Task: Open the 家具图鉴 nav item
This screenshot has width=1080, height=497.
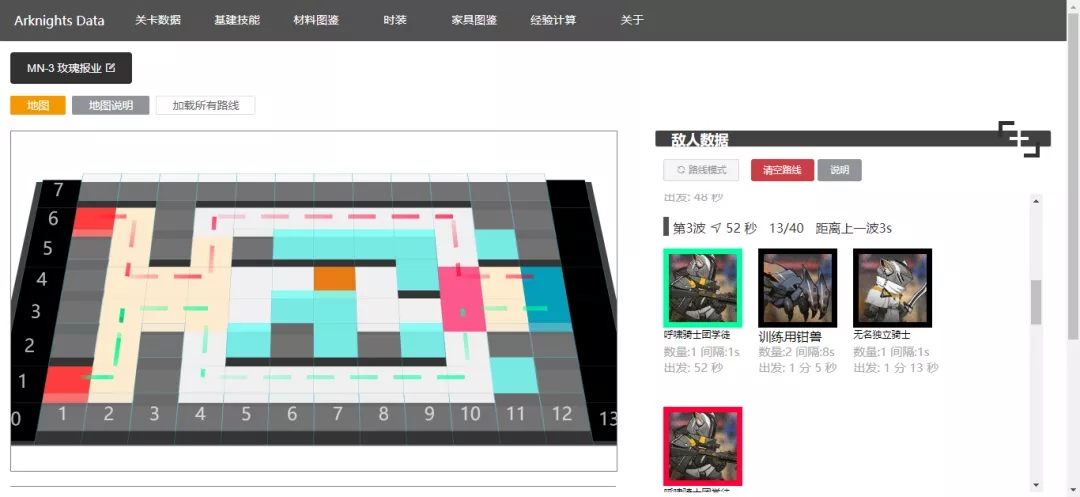Action: tap(475, 20)
